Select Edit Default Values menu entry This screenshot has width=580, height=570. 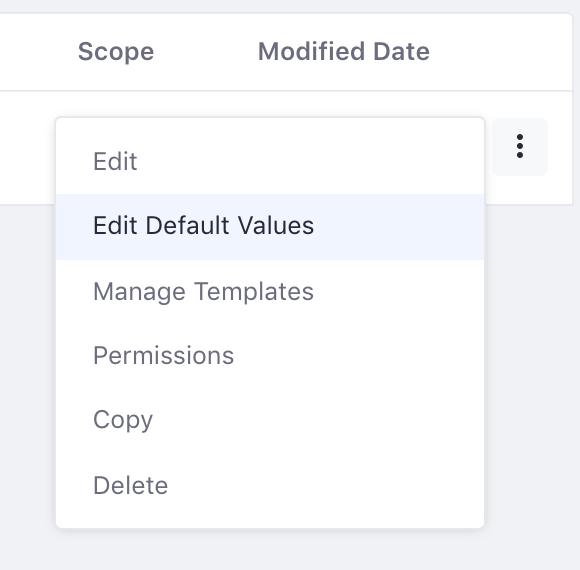click(x=270, y=226)
